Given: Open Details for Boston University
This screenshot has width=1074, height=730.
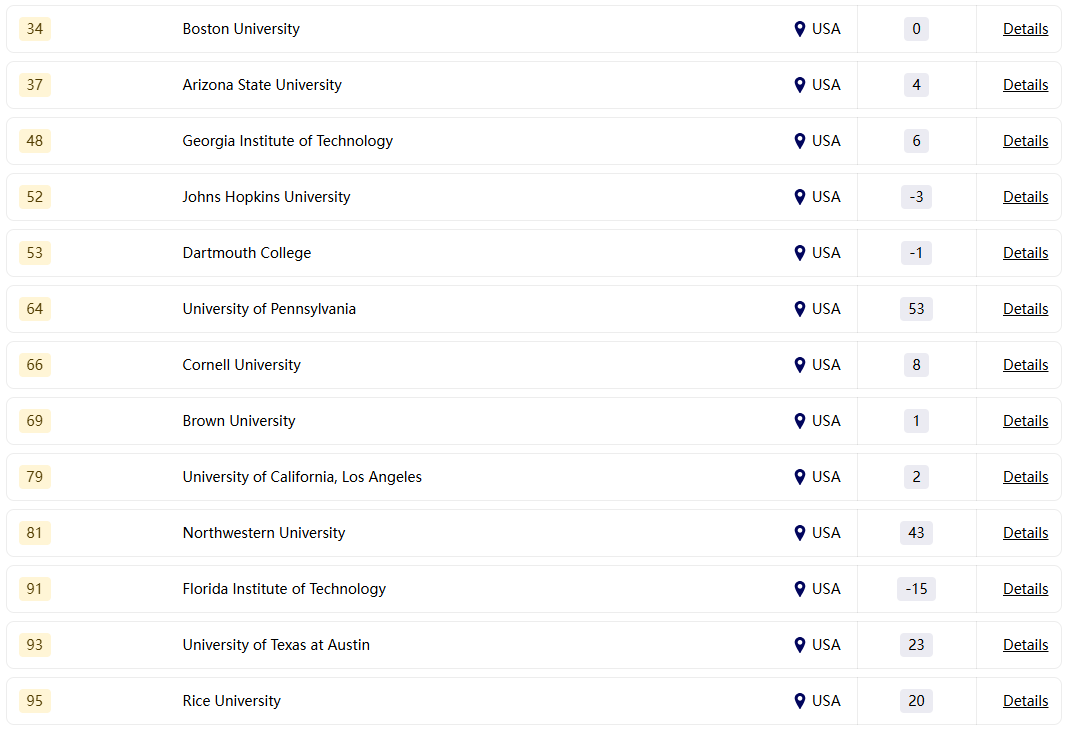Looking at the screenshot, I should pyautogui.click(x=1025, y=29).
